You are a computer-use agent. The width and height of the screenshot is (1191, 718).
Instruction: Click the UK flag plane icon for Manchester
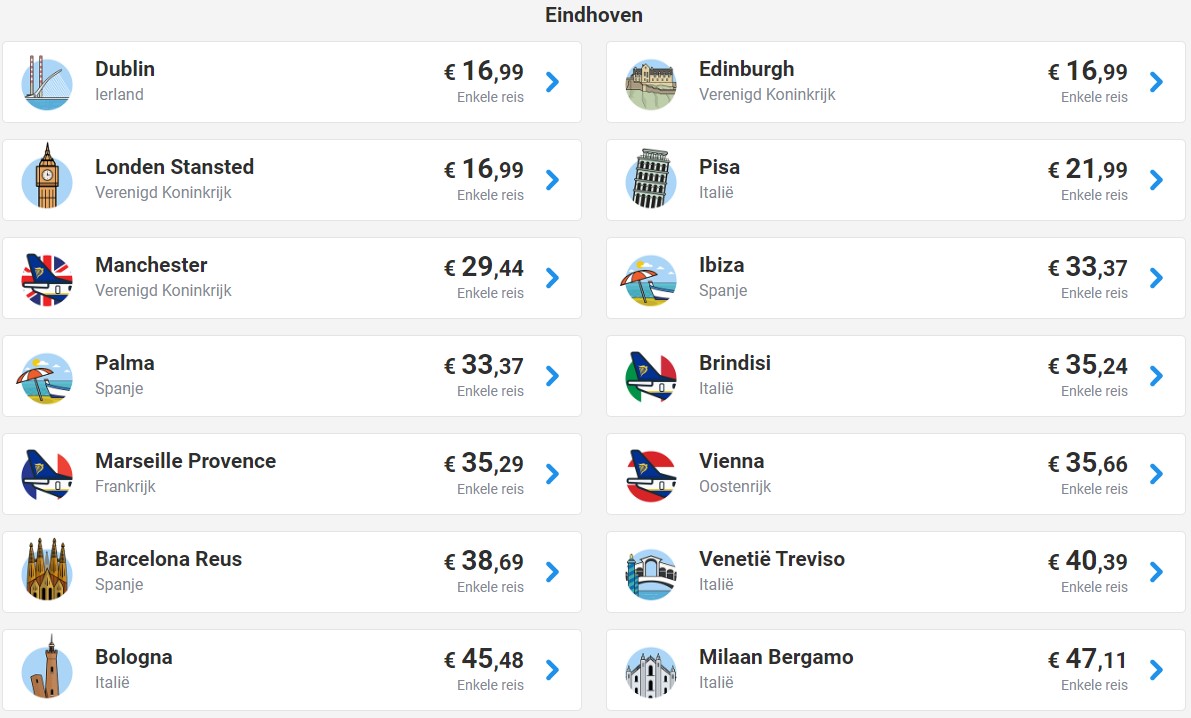[47, 279]
